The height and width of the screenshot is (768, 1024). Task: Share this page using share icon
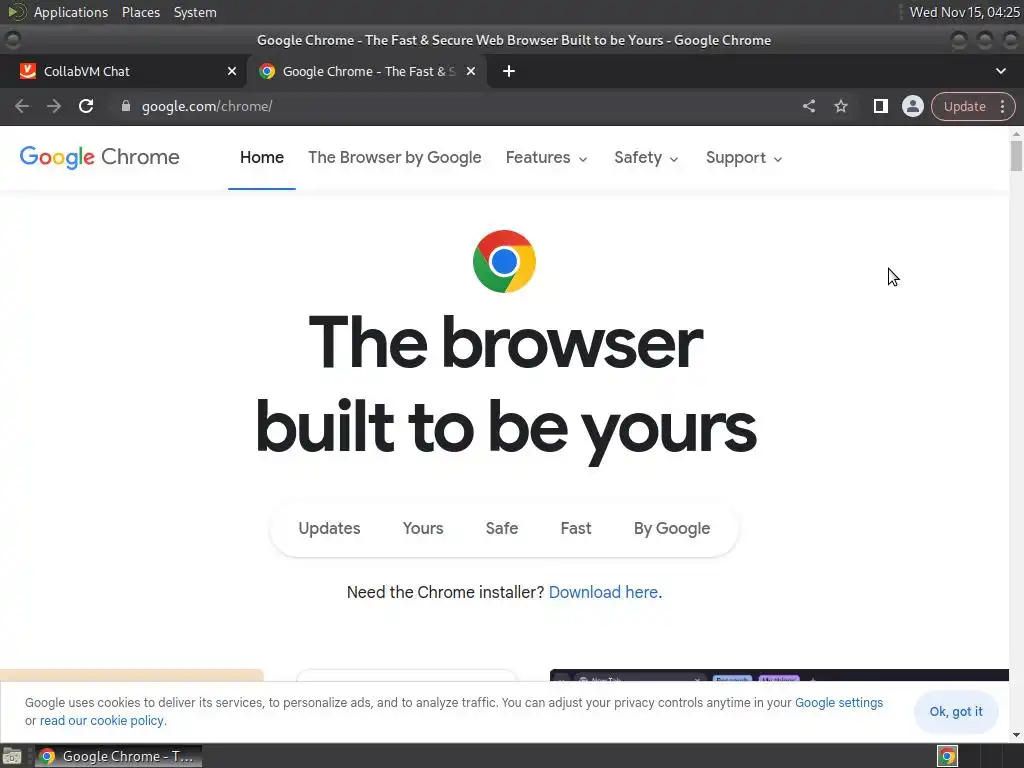click(x=808, y=106)
